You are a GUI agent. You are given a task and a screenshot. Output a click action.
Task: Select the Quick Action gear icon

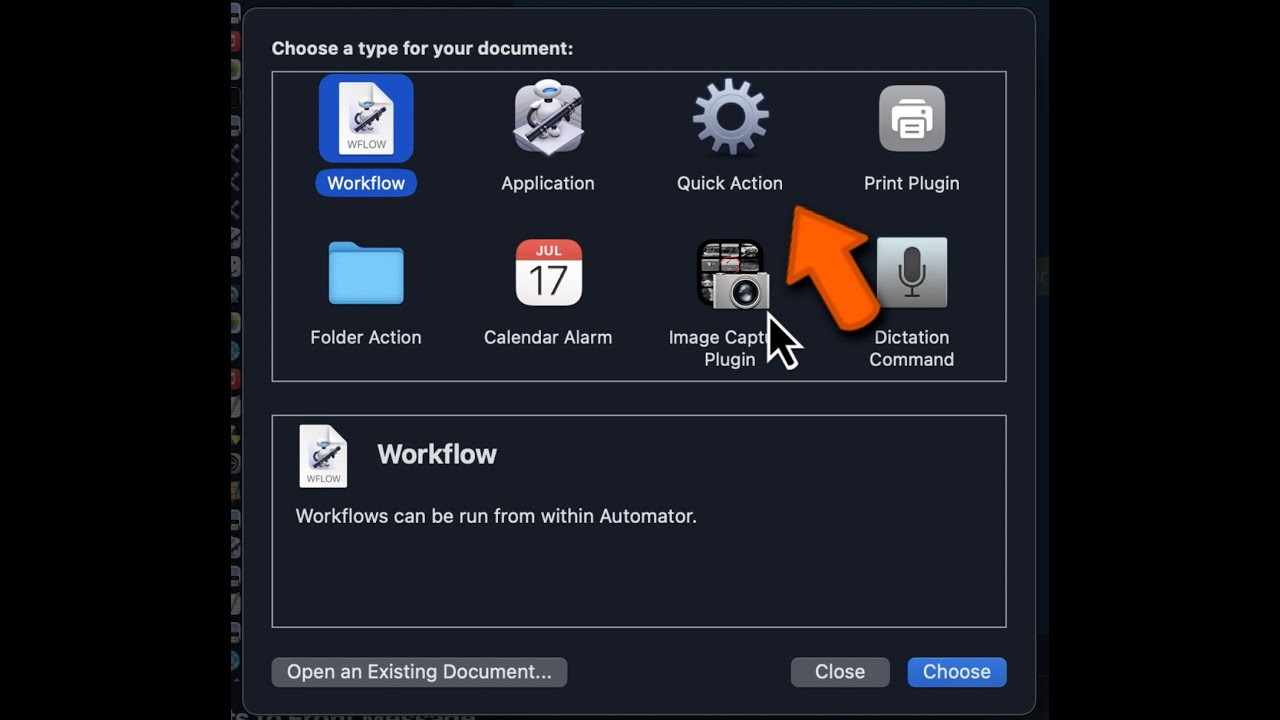tap(730, 118)
